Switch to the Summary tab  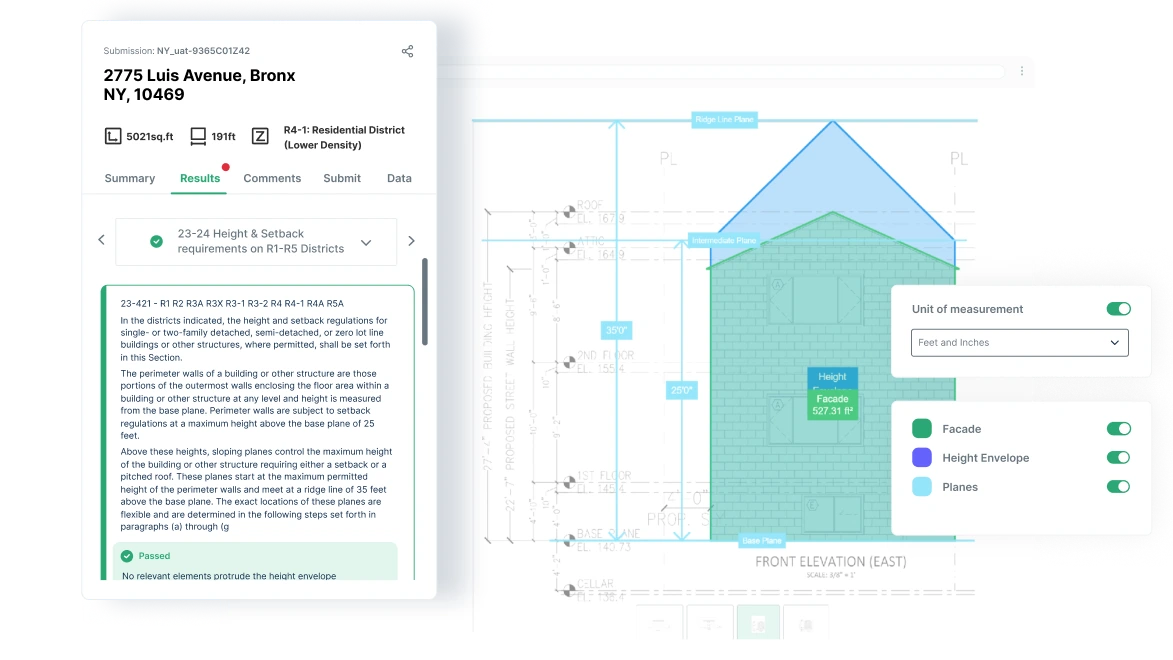click(129, 178)
